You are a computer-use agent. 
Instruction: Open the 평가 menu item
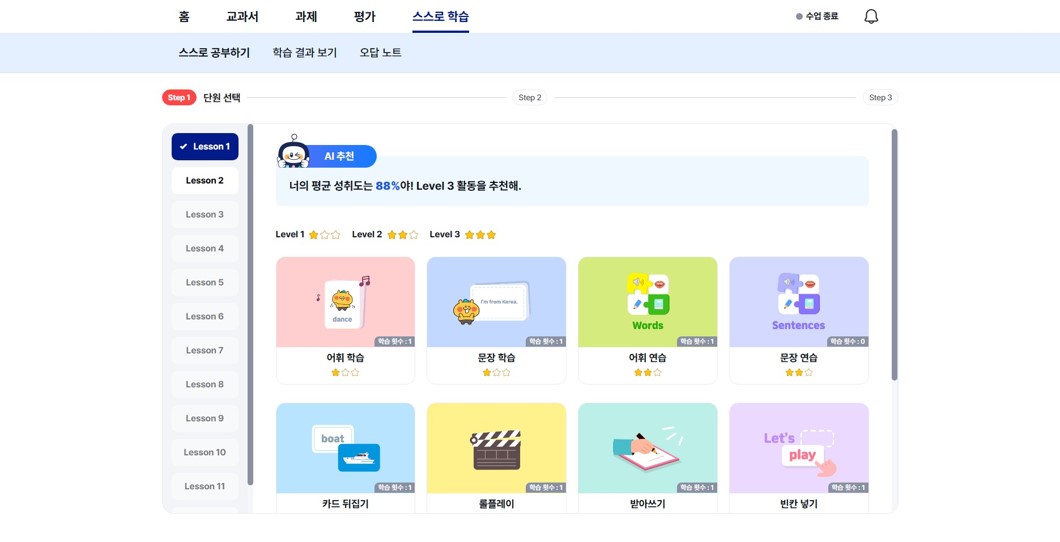[x=364, y=17]
